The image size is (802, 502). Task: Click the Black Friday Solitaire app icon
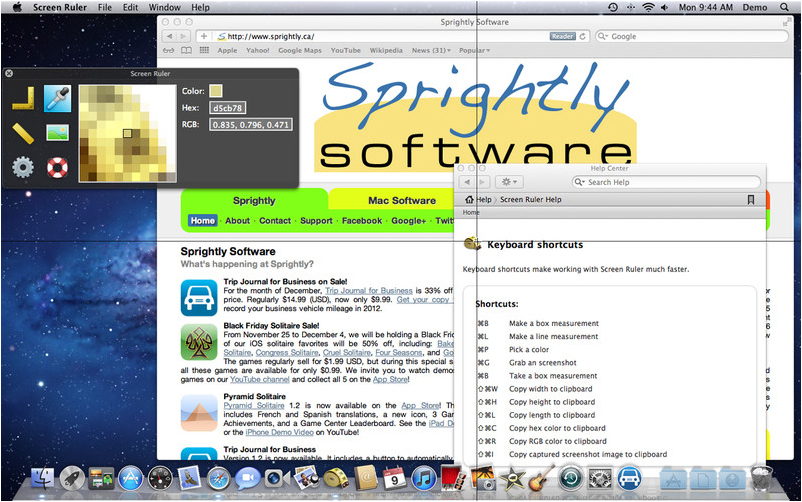[x=199, y=342]
